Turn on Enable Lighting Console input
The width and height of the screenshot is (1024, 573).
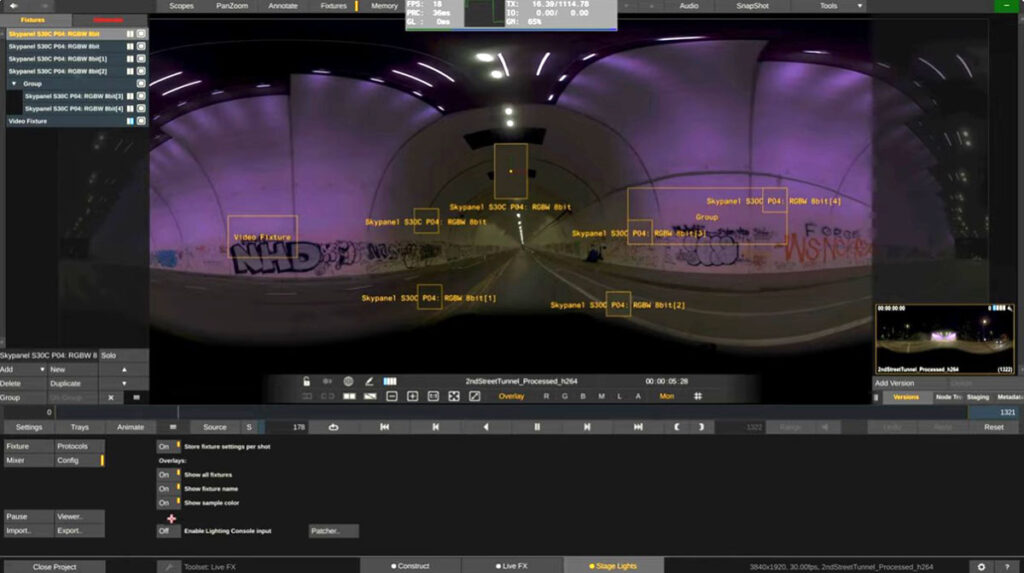[x=168, y=531]
